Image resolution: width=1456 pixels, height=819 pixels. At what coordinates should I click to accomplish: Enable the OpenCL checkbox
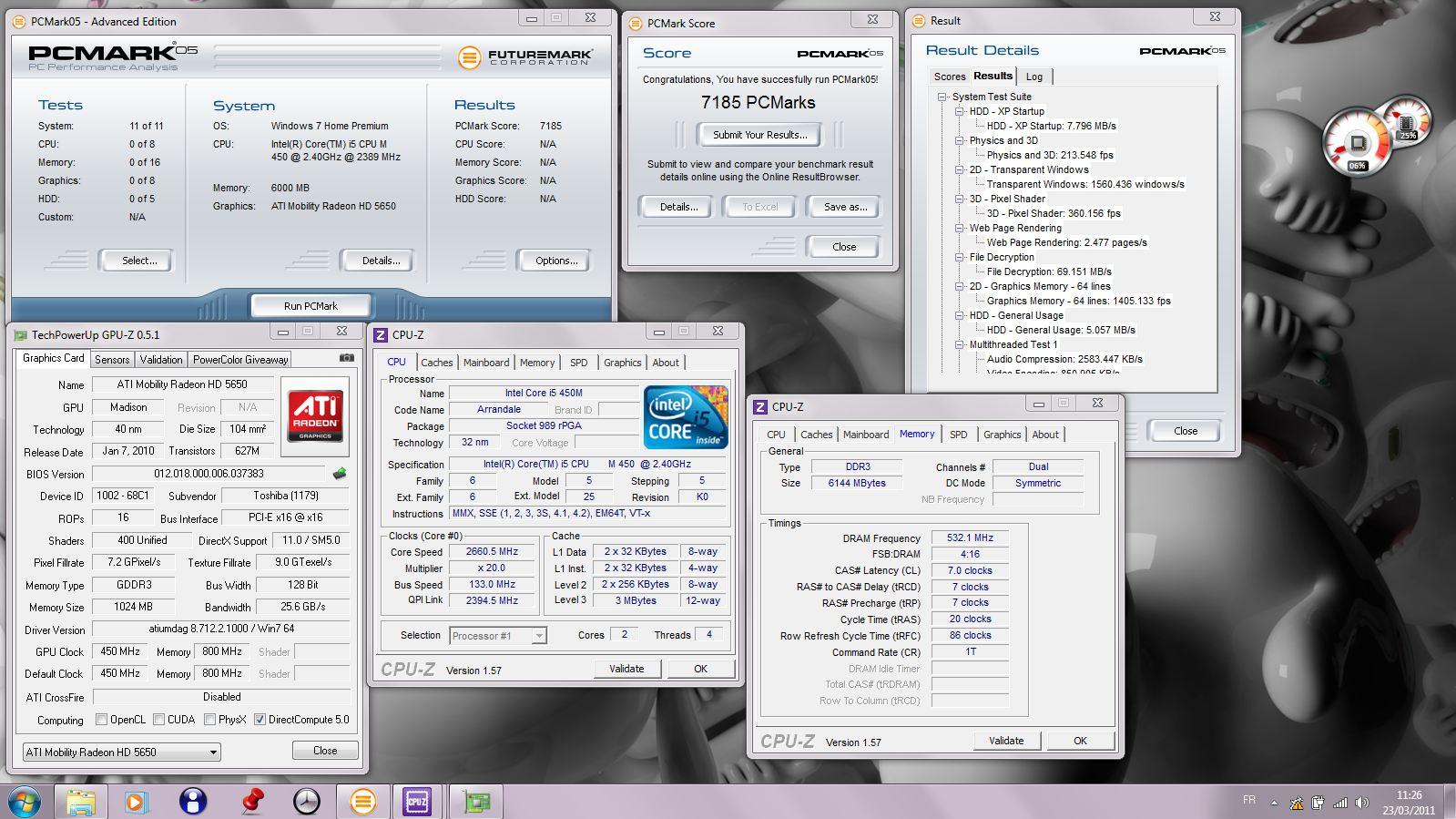point(102,720)
